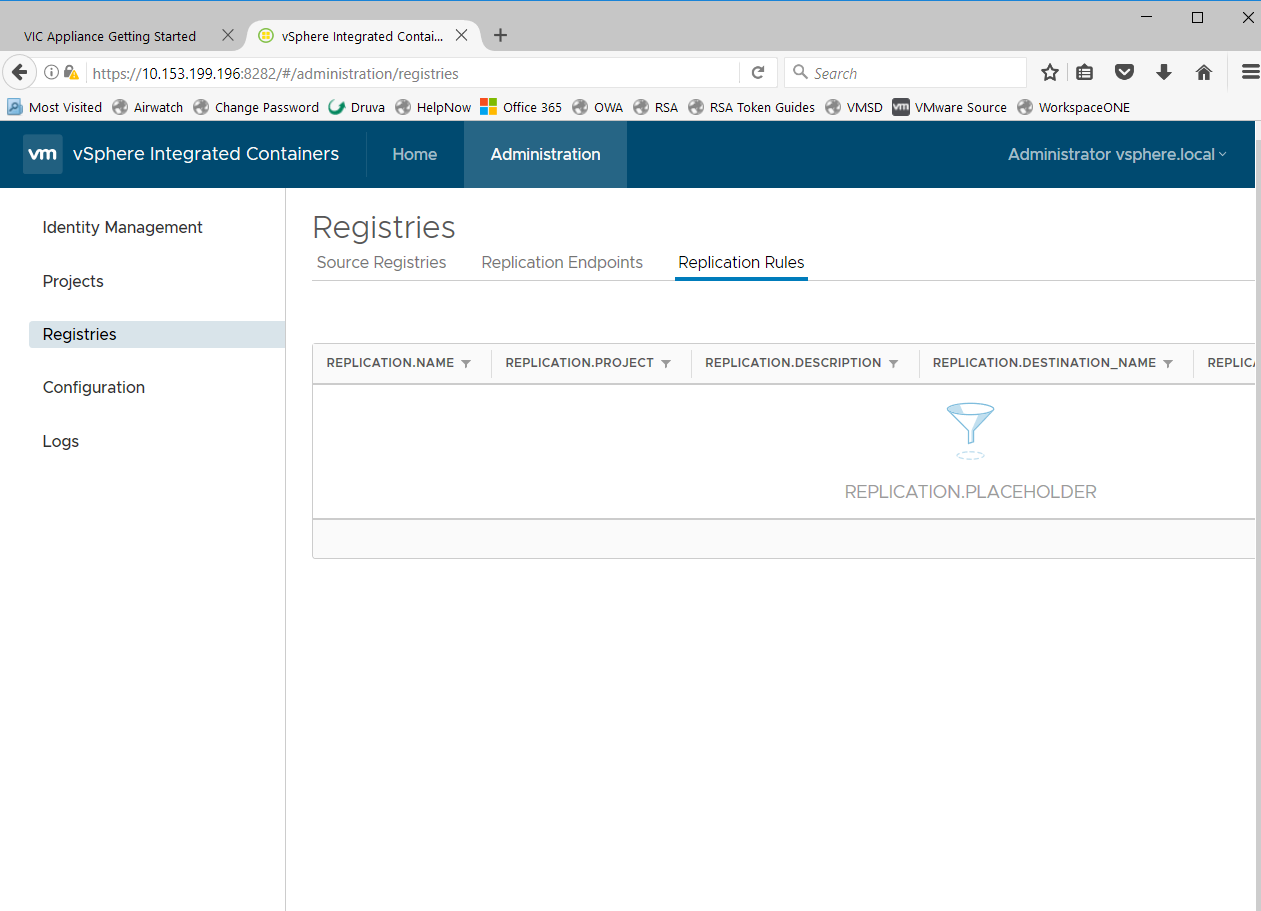Screen dimensions: 1261x911
Task: Click the site information icon in URL bar
Action: pyautogui.click(x=52, y=73)
